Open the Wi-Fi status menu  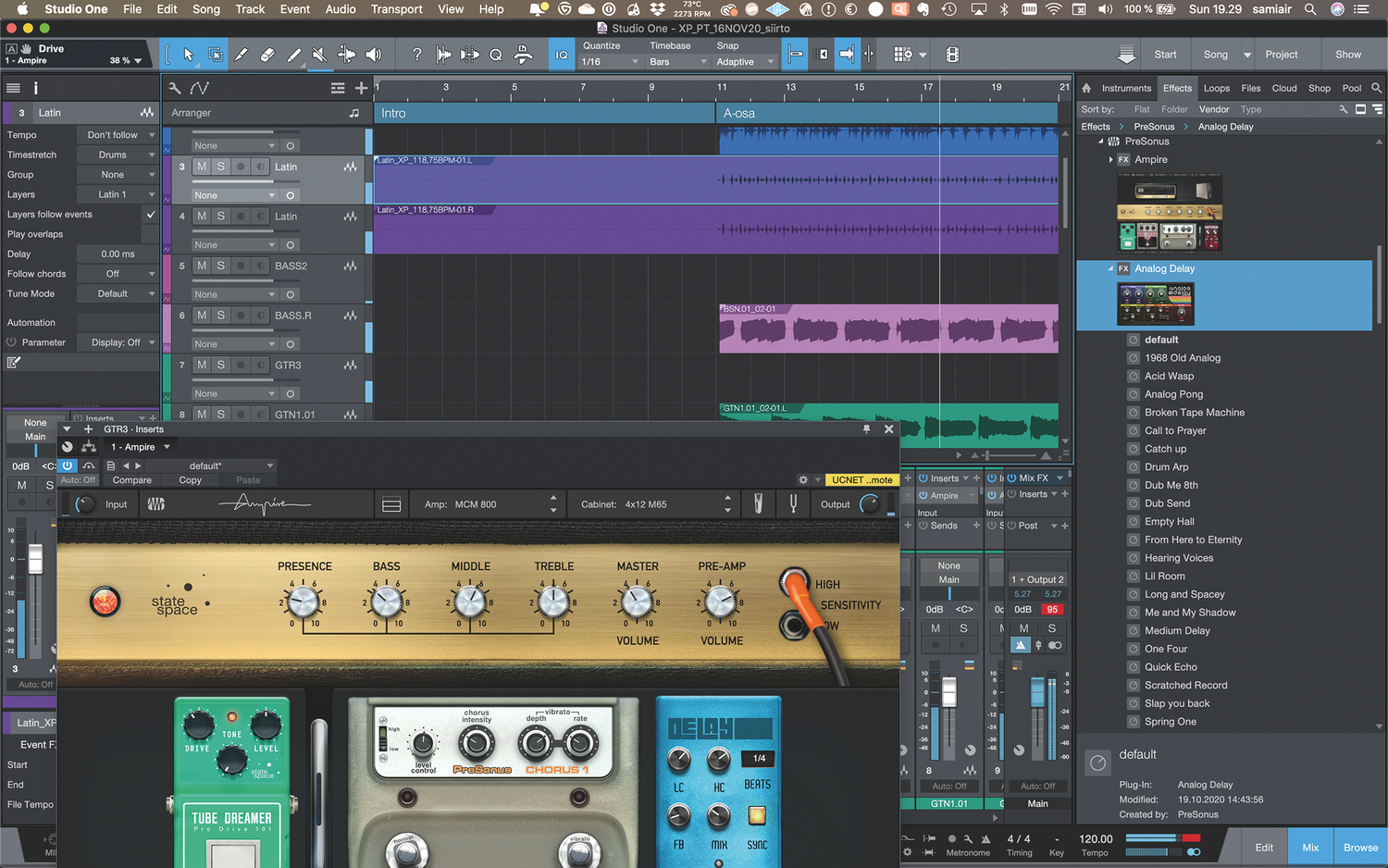[1053, 9]
